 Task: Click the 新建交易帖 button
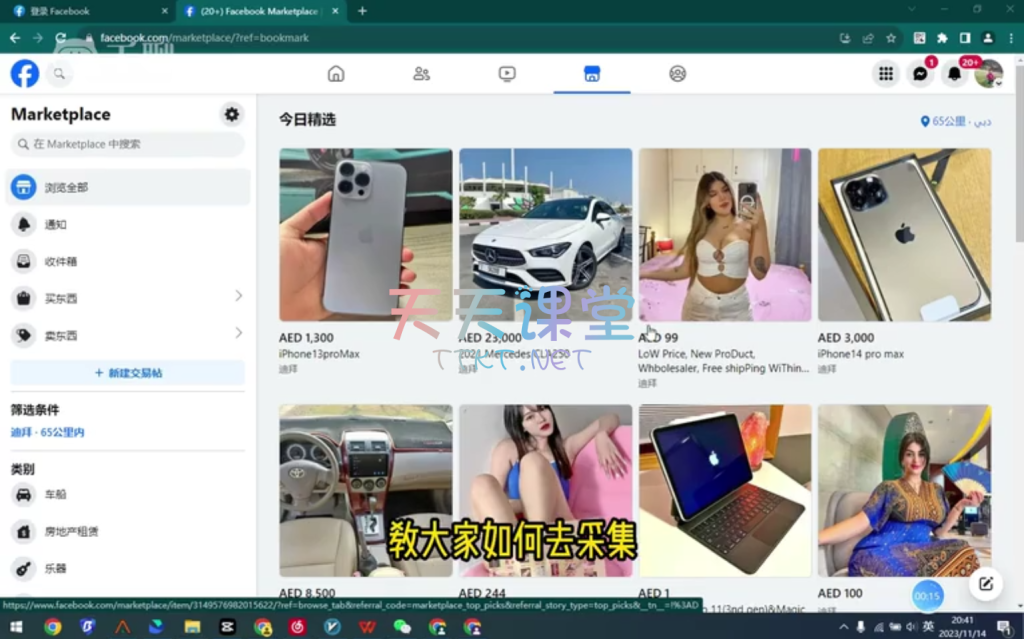127,373
